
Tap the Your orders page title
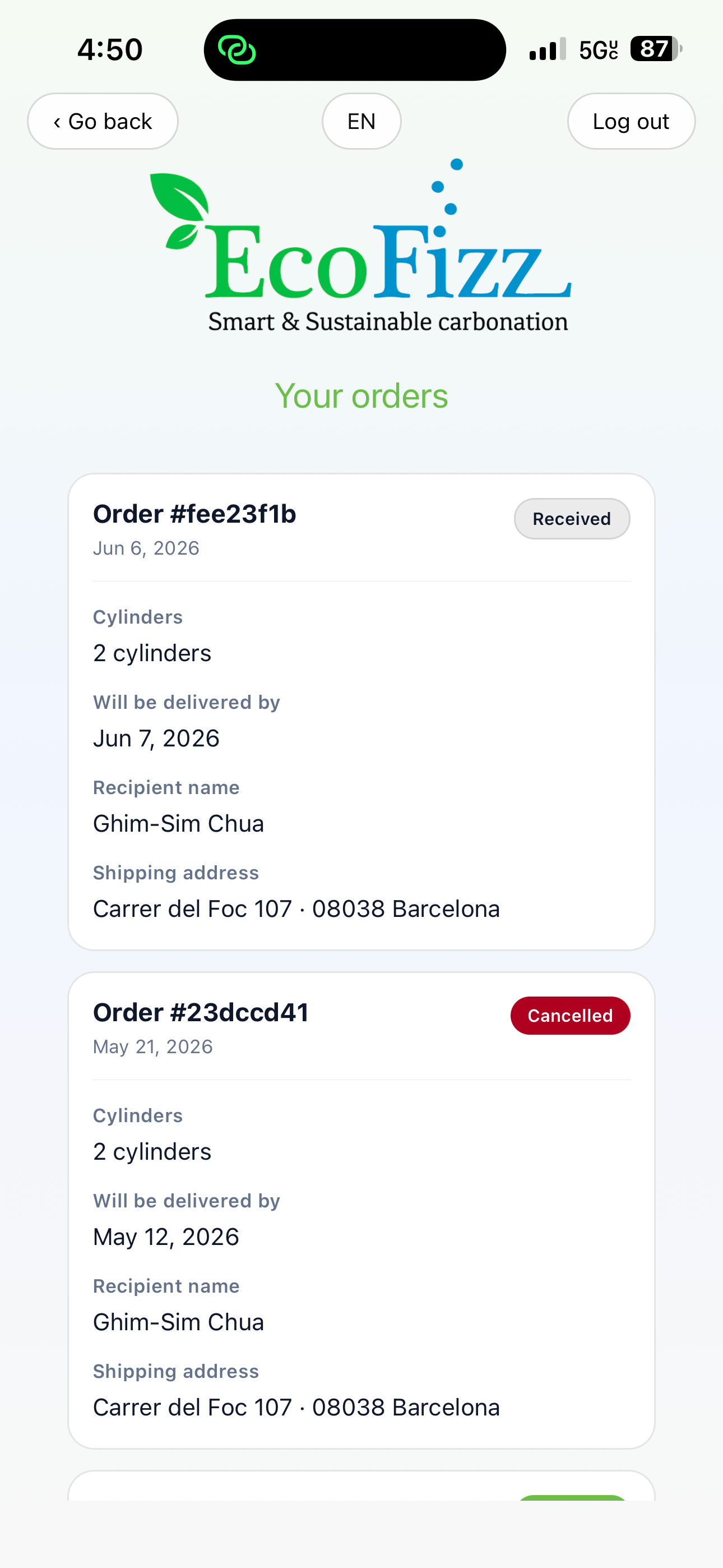click(361, 396)
